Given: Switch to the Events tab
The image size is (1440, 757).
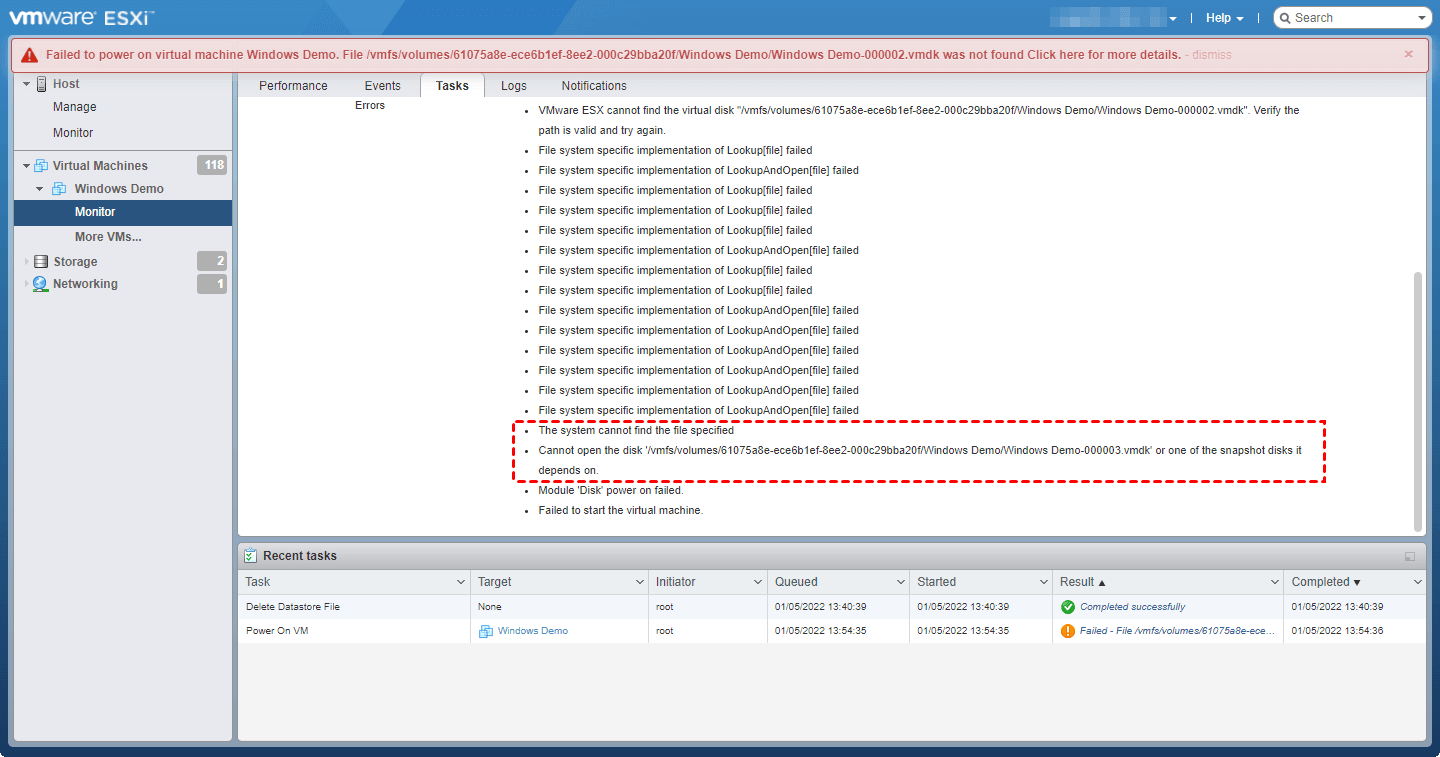Looking at the screenshot, I should (382, 86).
